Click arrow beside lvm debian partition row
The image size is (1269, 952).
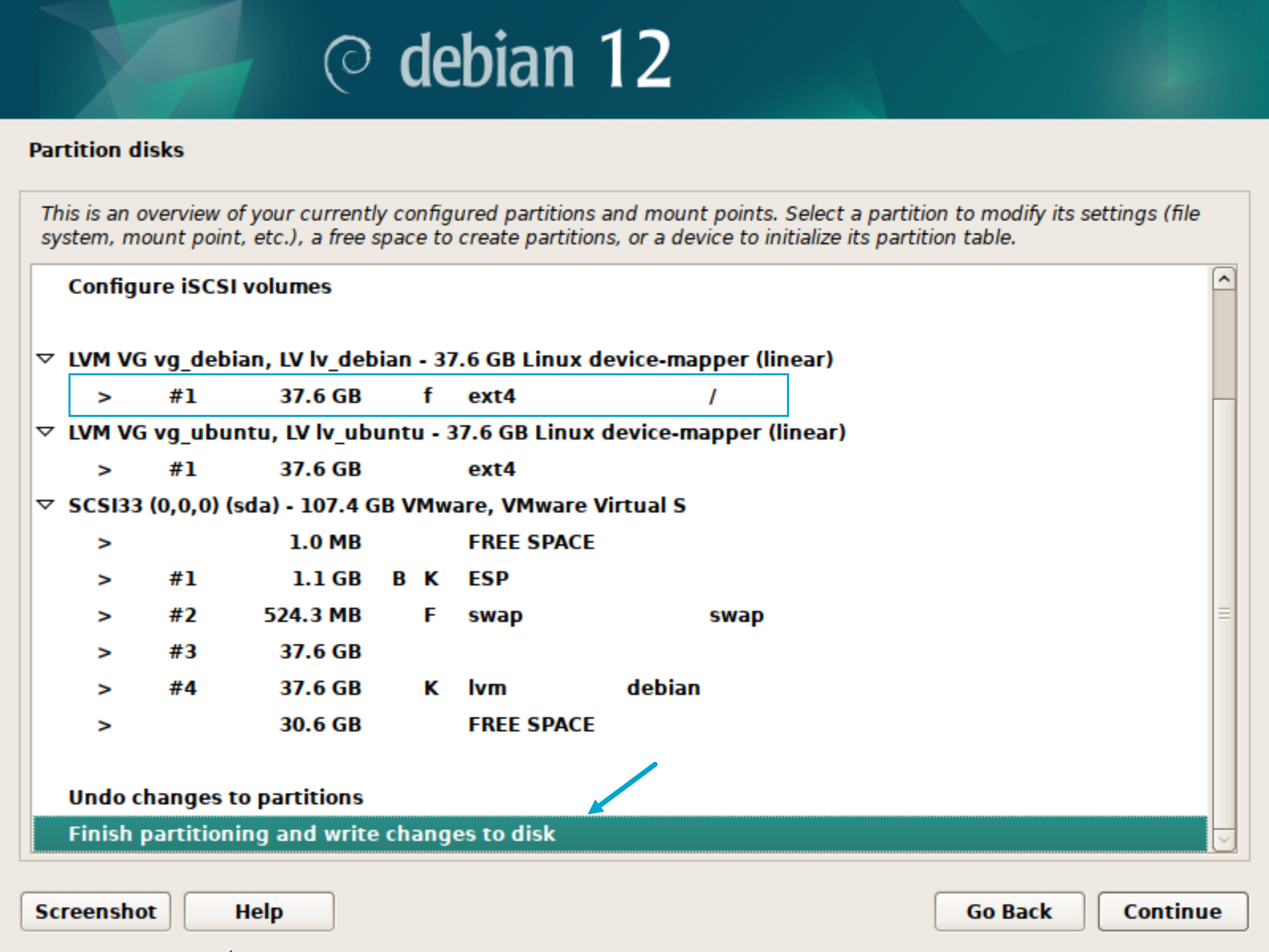(104, 688)
